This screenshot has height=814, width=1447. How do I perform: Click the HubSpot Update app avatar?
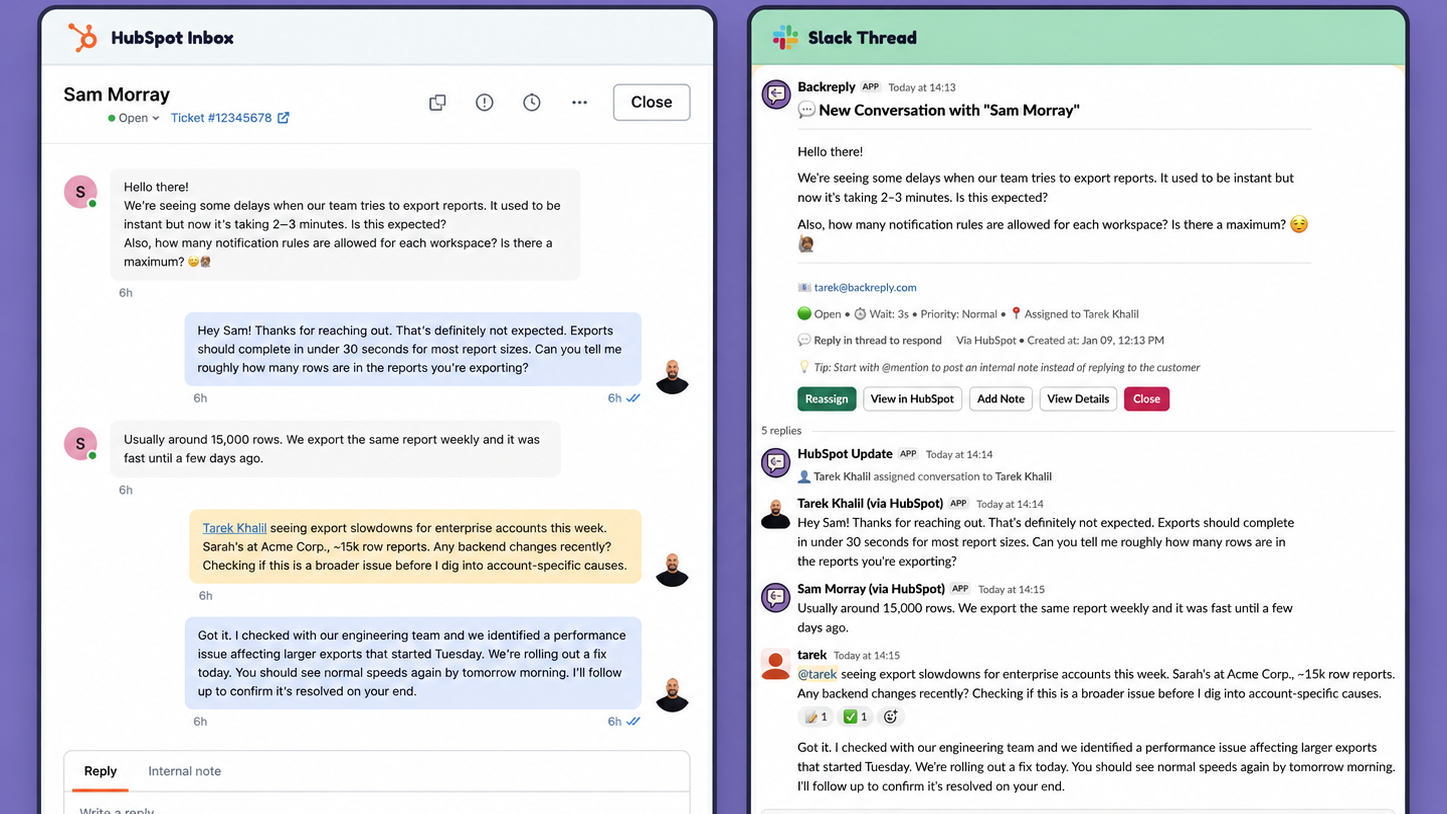(x=776, y=462)
